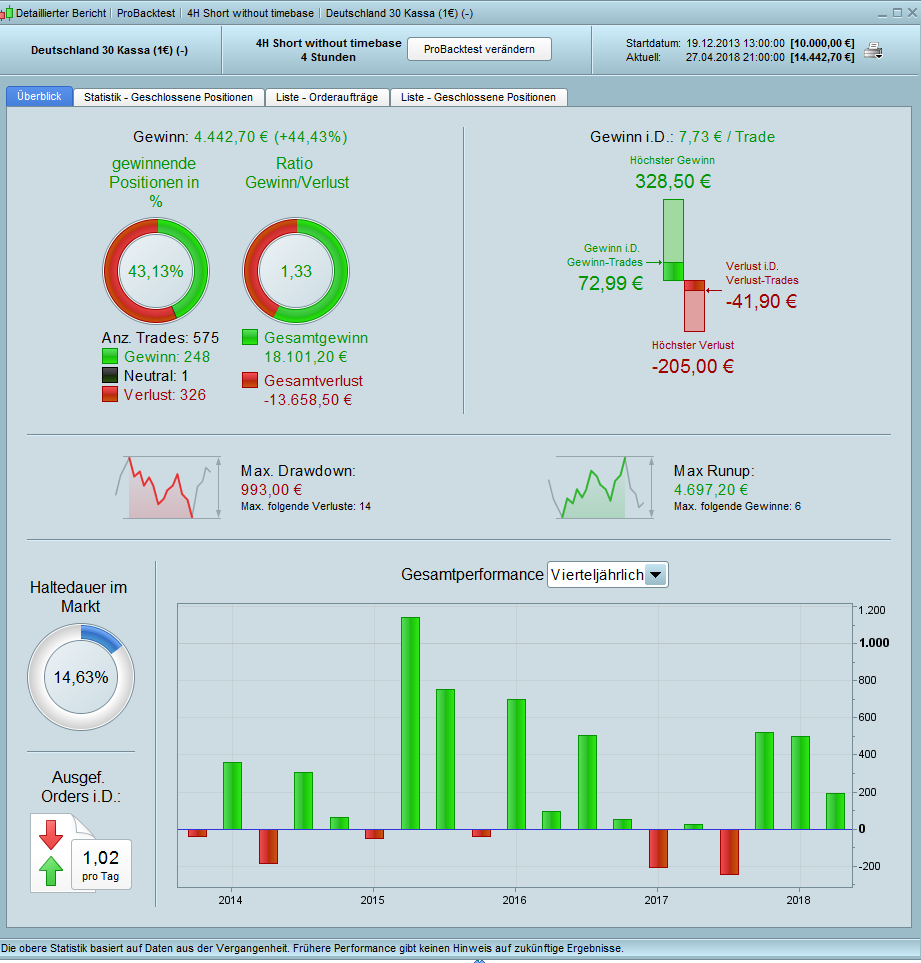
Task: Switch to Statistik - Geschlossene Positionen tab
Action: click(168, 97)
